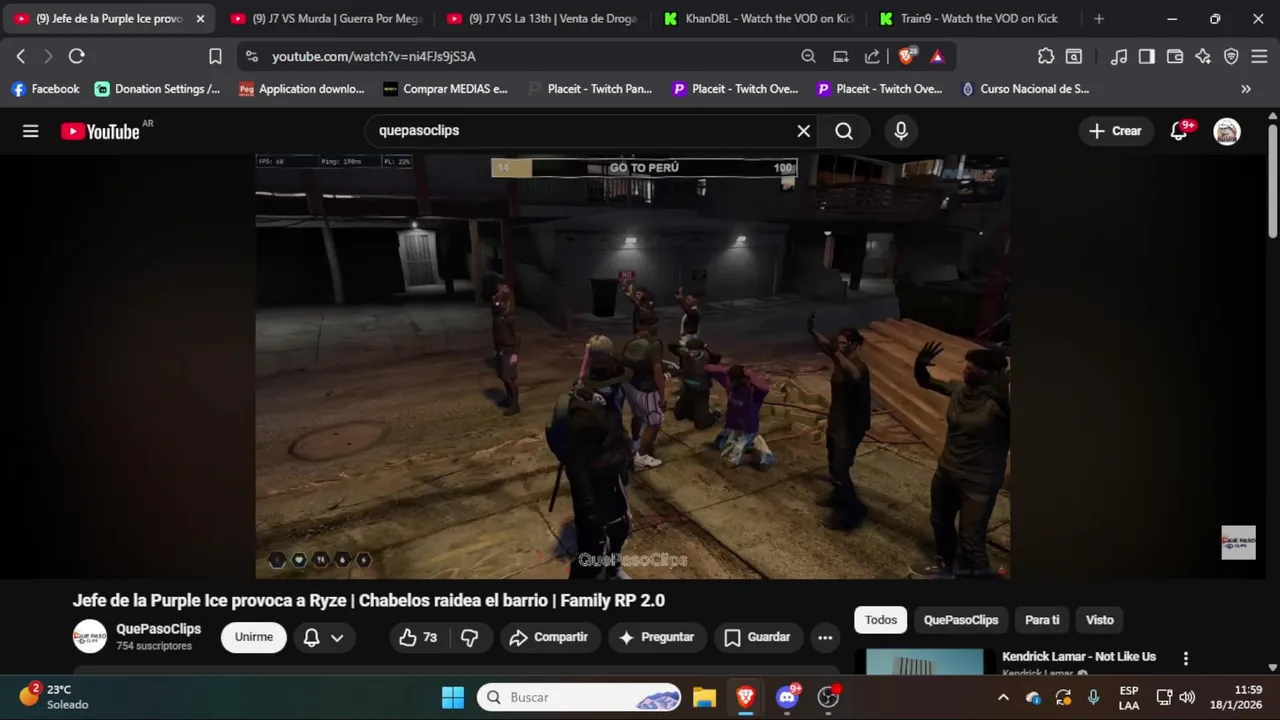Switch to Train9 Kick tab
Viewport: 1280px width, 720px height.
[x=974, y=18]
